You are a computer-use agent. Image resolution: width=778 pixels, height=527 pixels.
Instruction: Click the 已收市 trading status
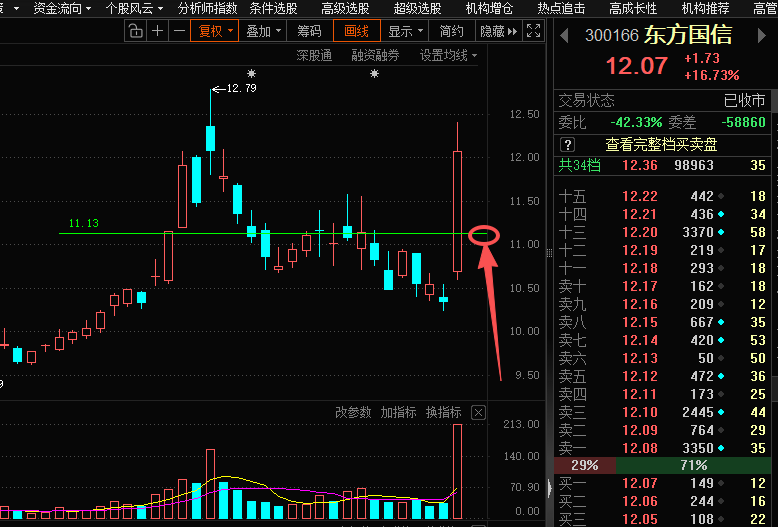[744, 101]
